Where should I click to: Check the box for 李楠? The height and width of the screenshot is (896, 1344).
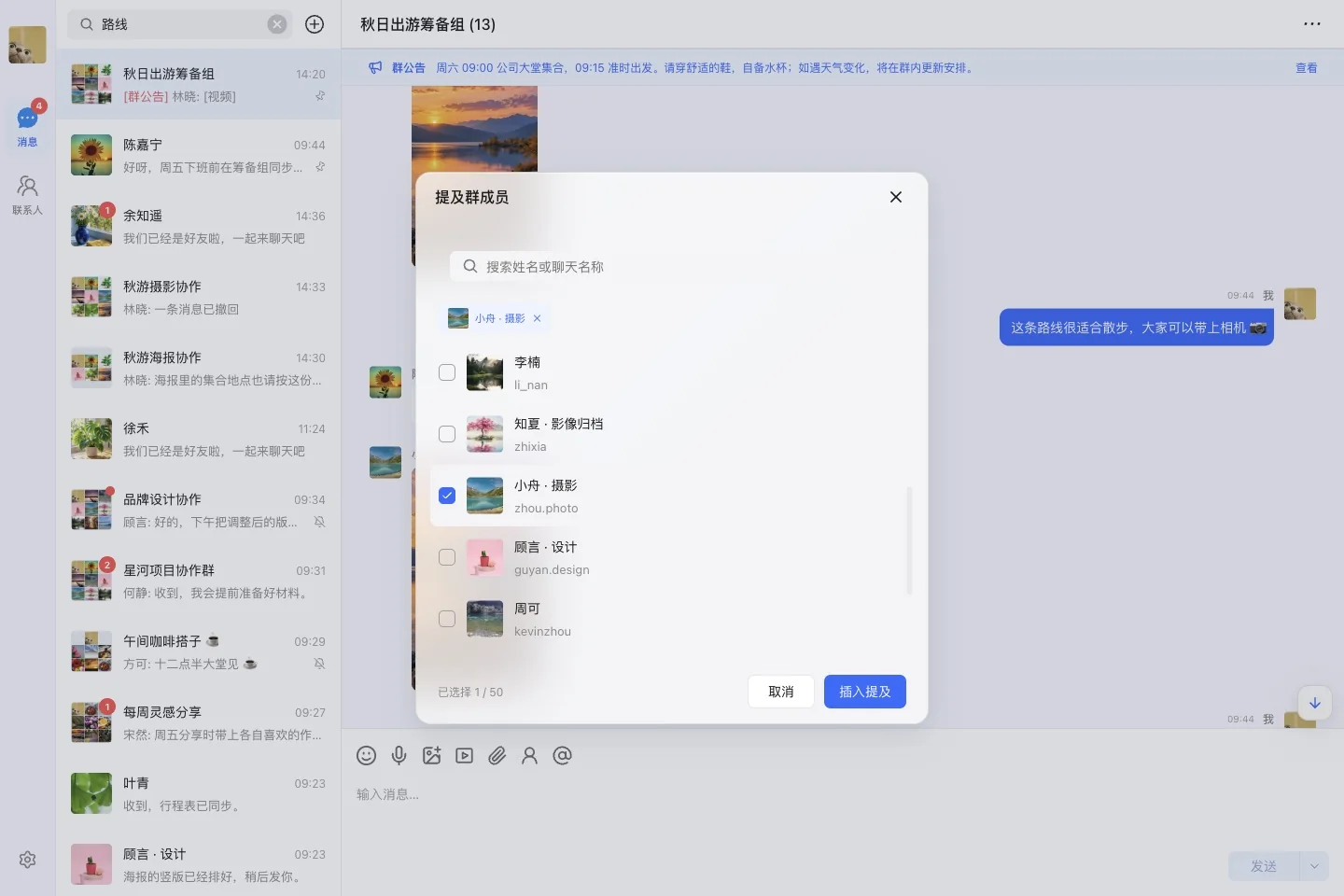447,372
